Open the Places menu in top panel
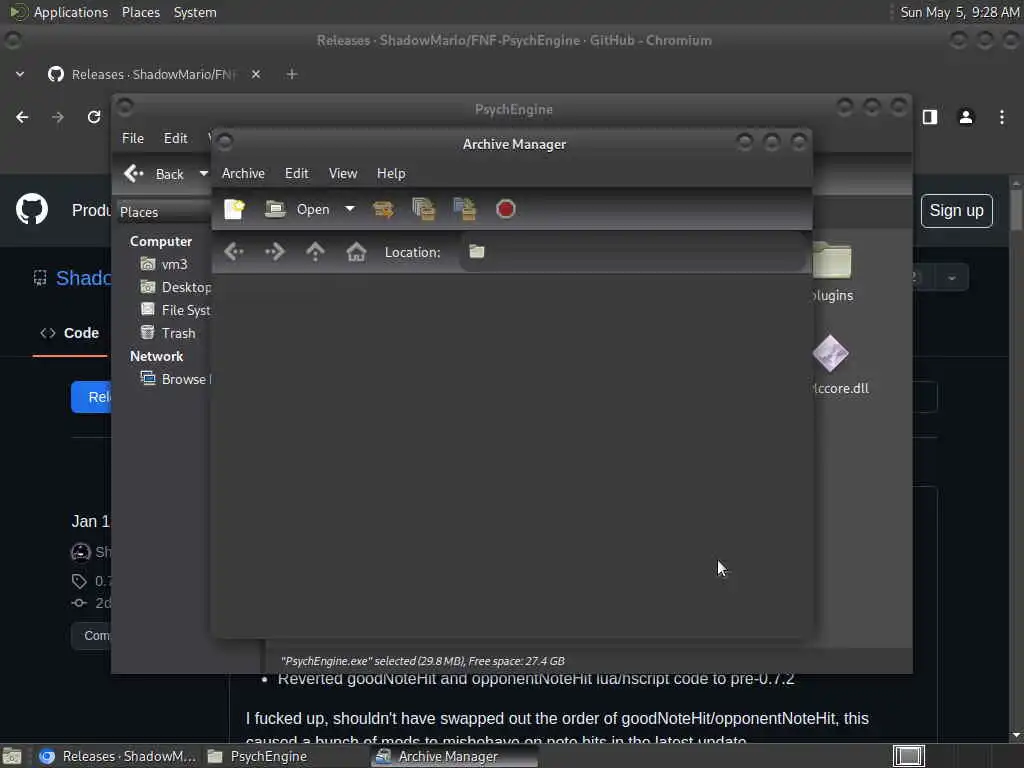This screenshot has width=1024, height=768. [x=141, y=12]
